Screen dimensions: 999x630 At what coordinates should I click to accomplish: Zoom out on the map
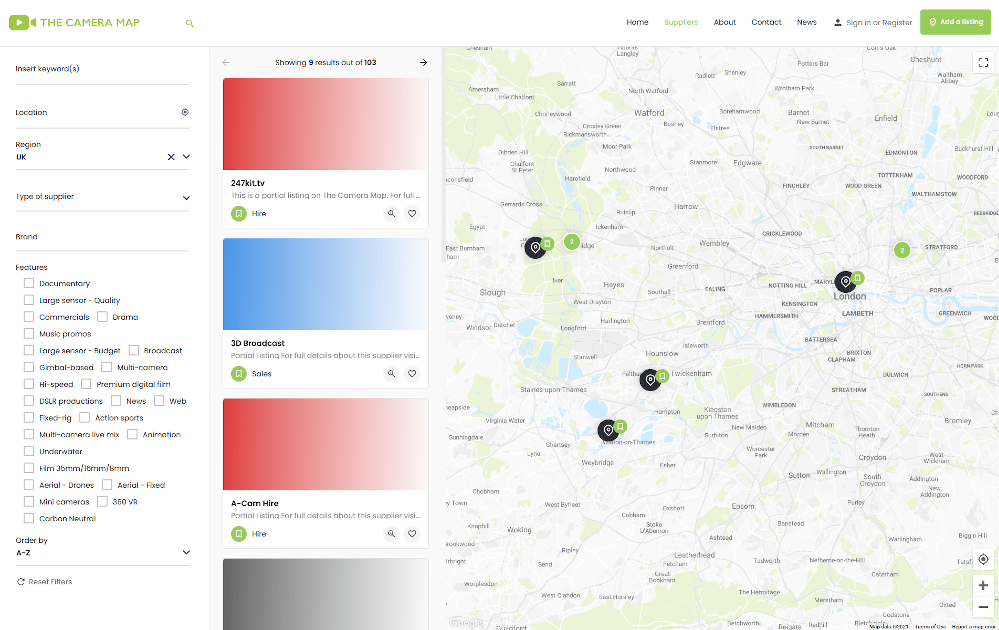coord(983,607)
